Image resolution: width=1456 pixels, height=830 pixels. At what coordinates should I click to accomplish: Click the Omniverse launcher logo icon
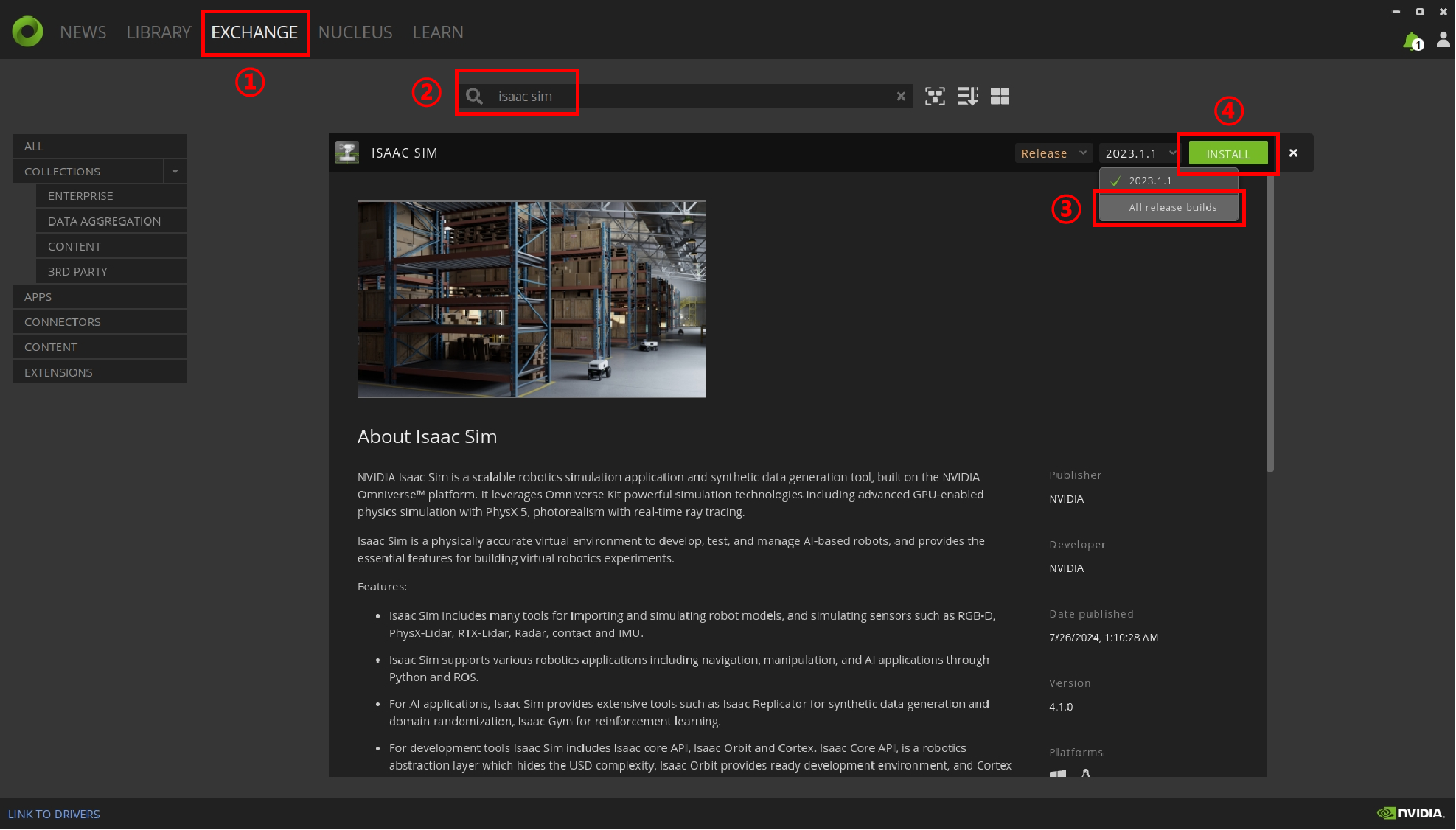click(27, 32)
